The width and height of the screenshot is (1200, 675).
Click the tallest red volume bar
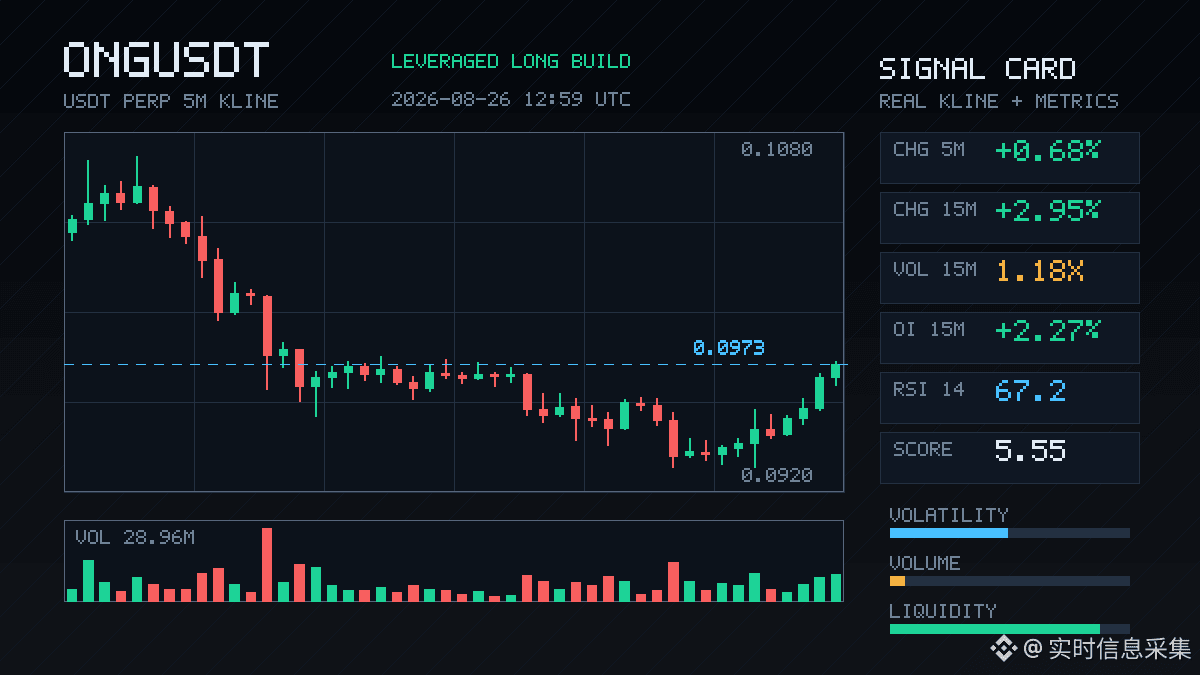point(267,565)
